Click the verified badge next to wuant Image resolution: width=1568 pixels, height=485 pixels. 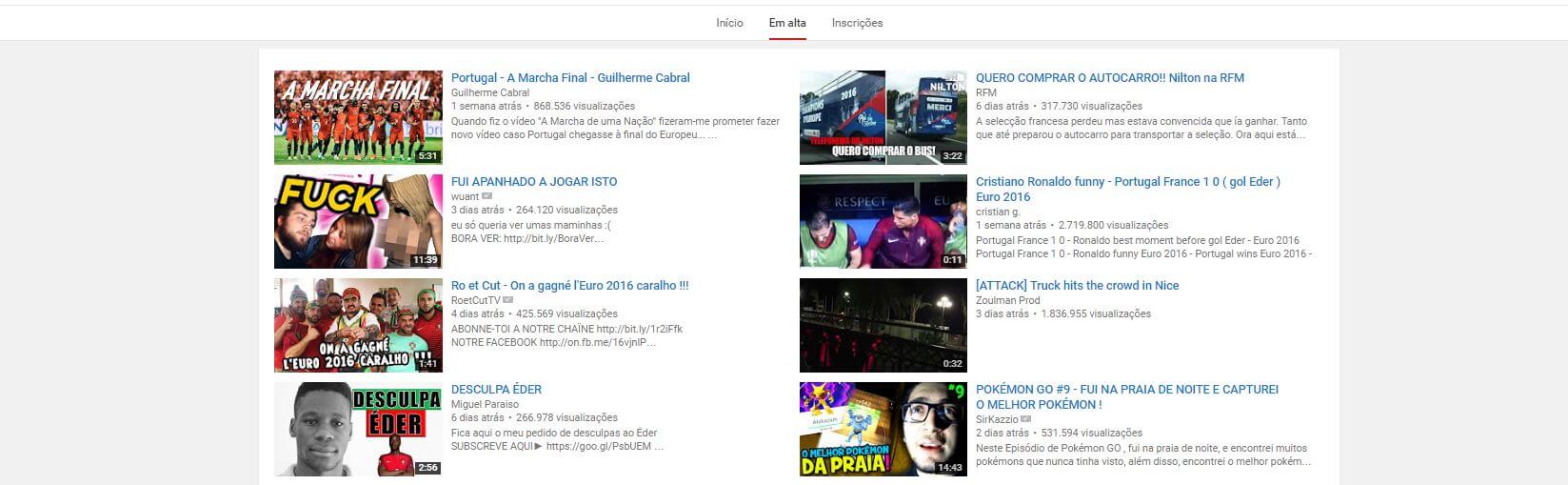(486, 196)
